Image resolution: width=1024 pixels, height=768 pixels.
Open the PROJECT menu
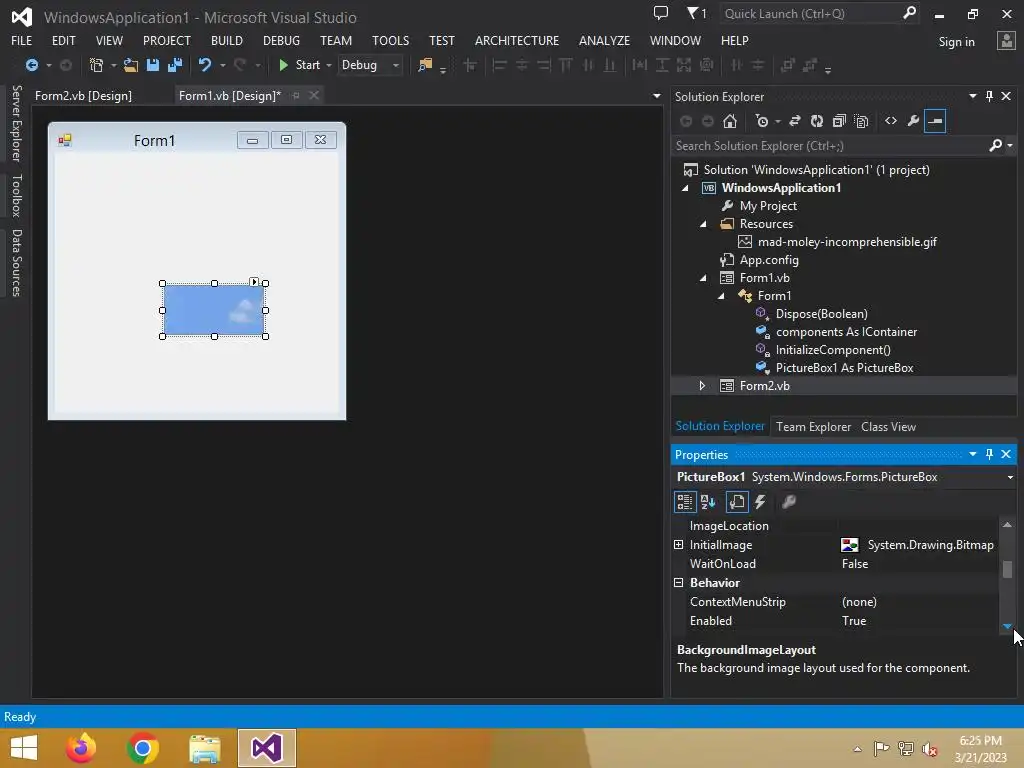[167, 40]
